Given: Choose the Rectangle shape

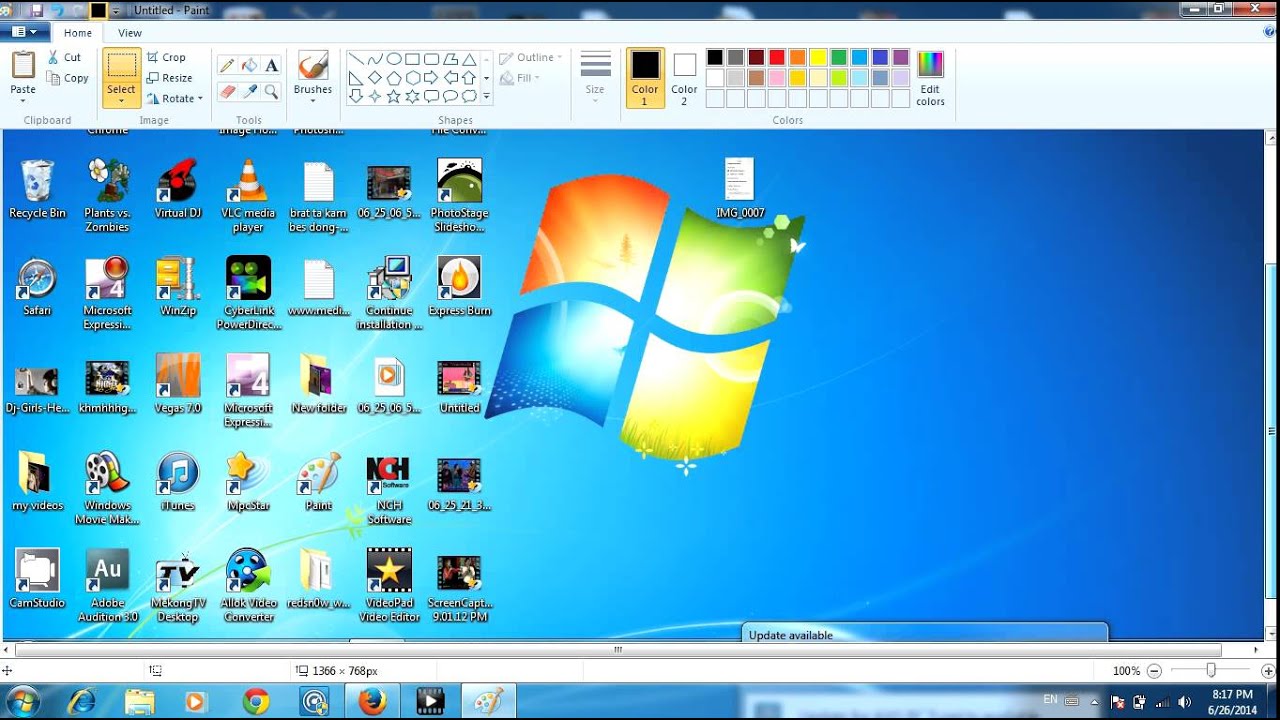Looking at the screenshot, I should 412,59.
